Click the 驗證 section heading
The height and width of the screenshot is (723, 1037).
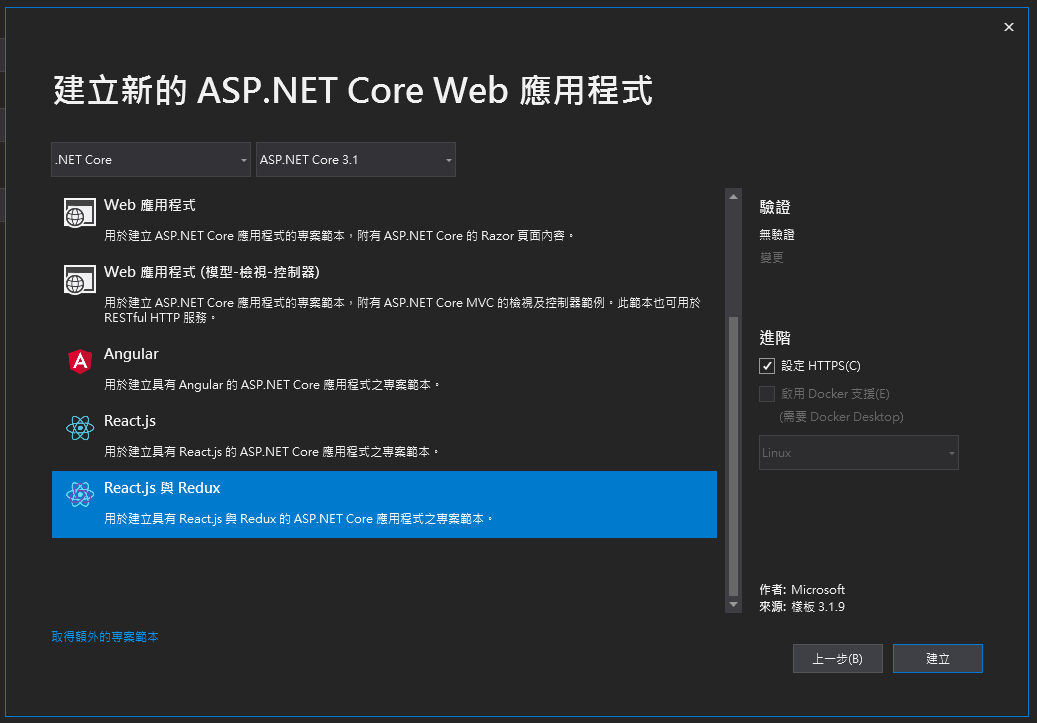[x=774, y=207]
